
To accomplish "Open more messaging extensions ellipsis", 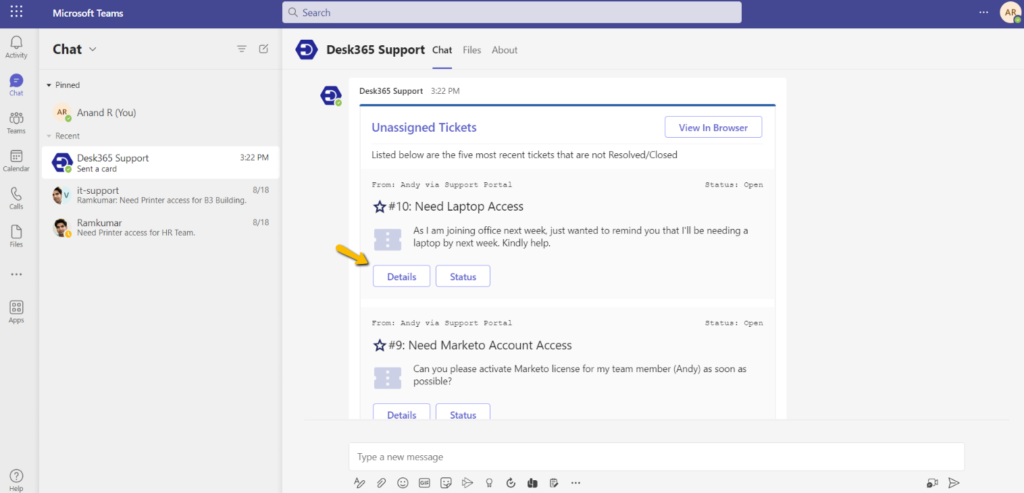I will coord(575,483).
